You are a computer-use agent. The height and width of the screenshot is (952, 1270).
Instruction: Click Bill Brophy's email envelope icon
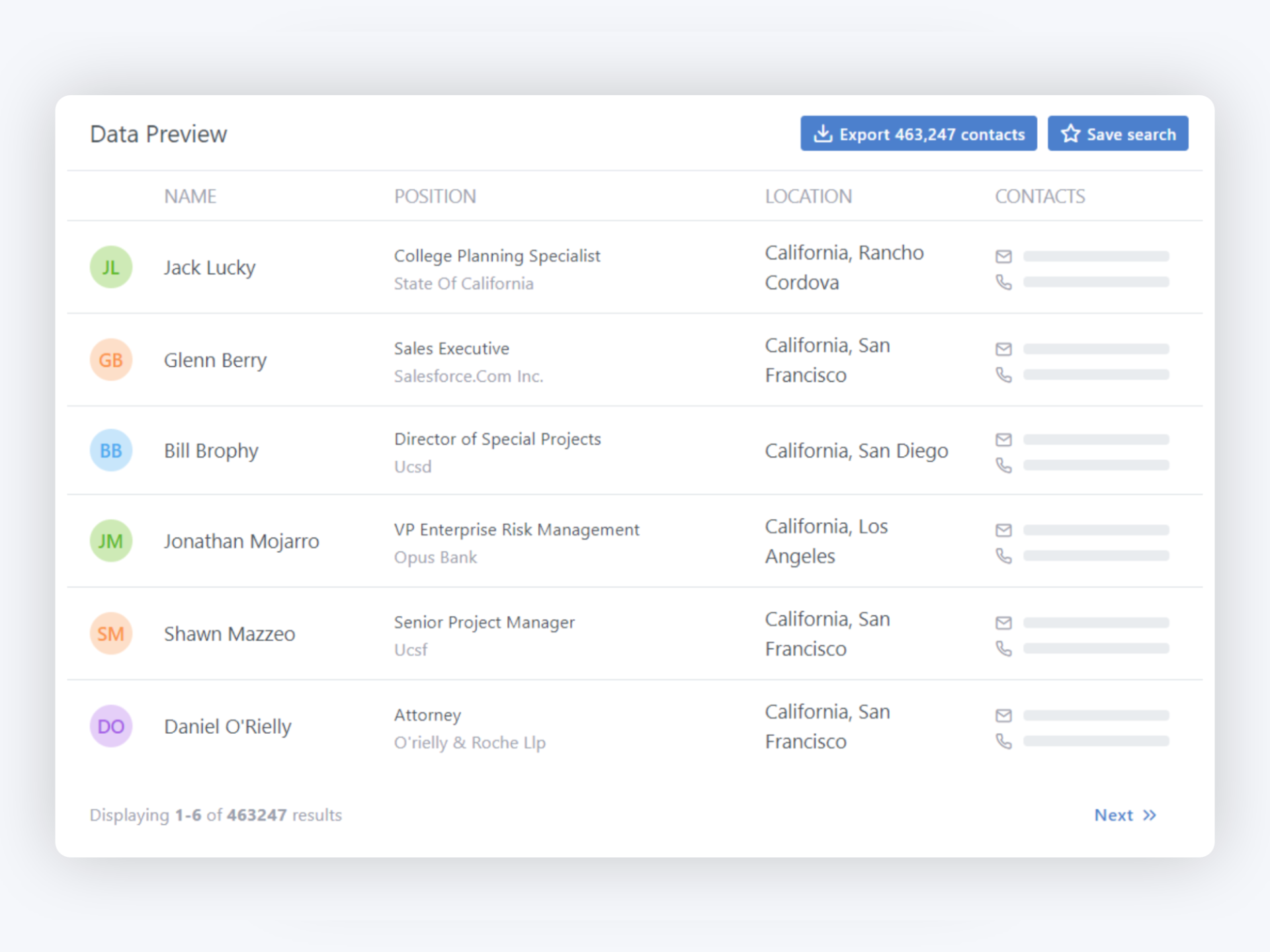coord(1003,440)
